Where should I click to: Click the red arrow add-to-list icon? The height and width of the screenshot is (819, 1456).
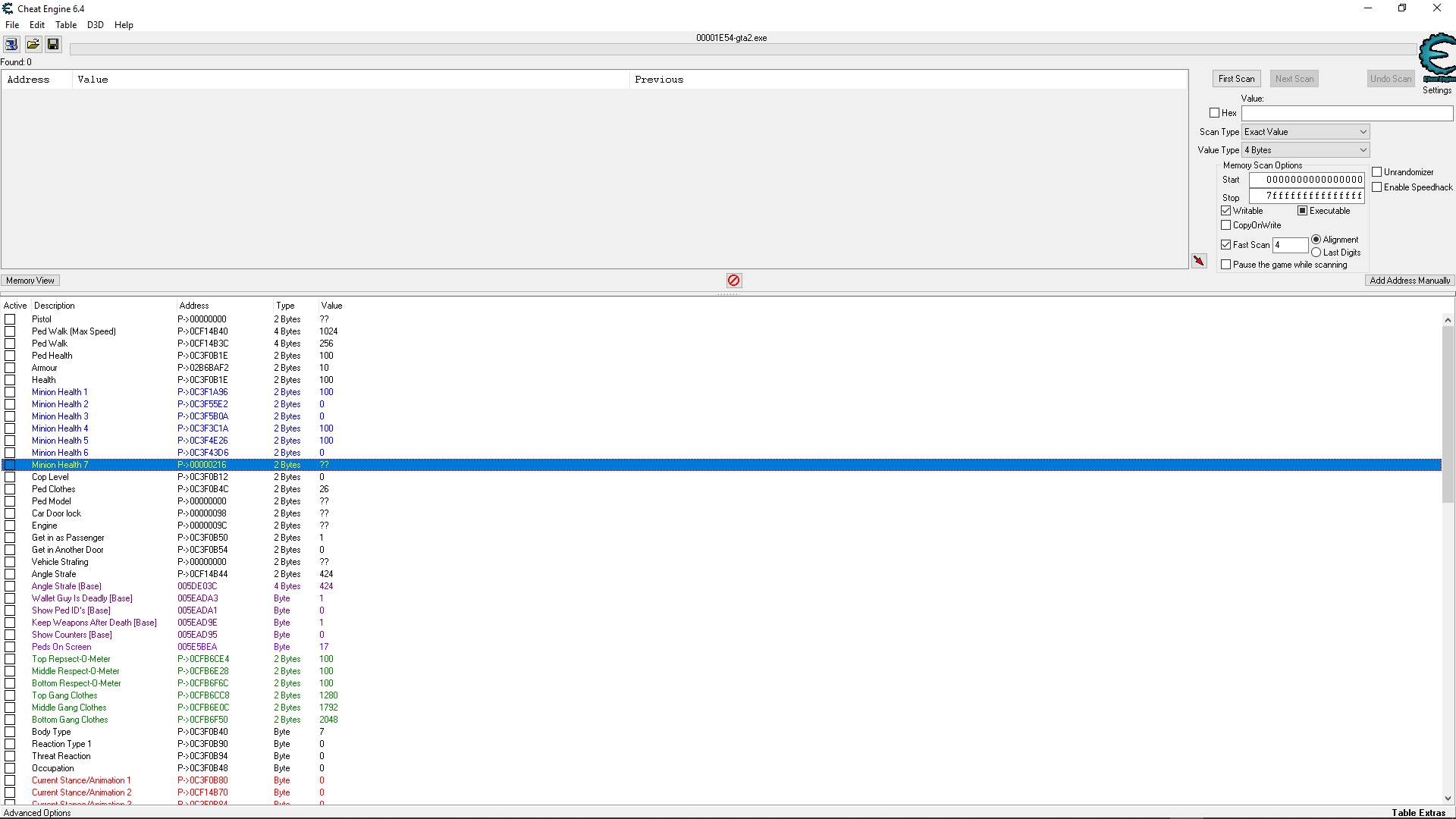1199,261
